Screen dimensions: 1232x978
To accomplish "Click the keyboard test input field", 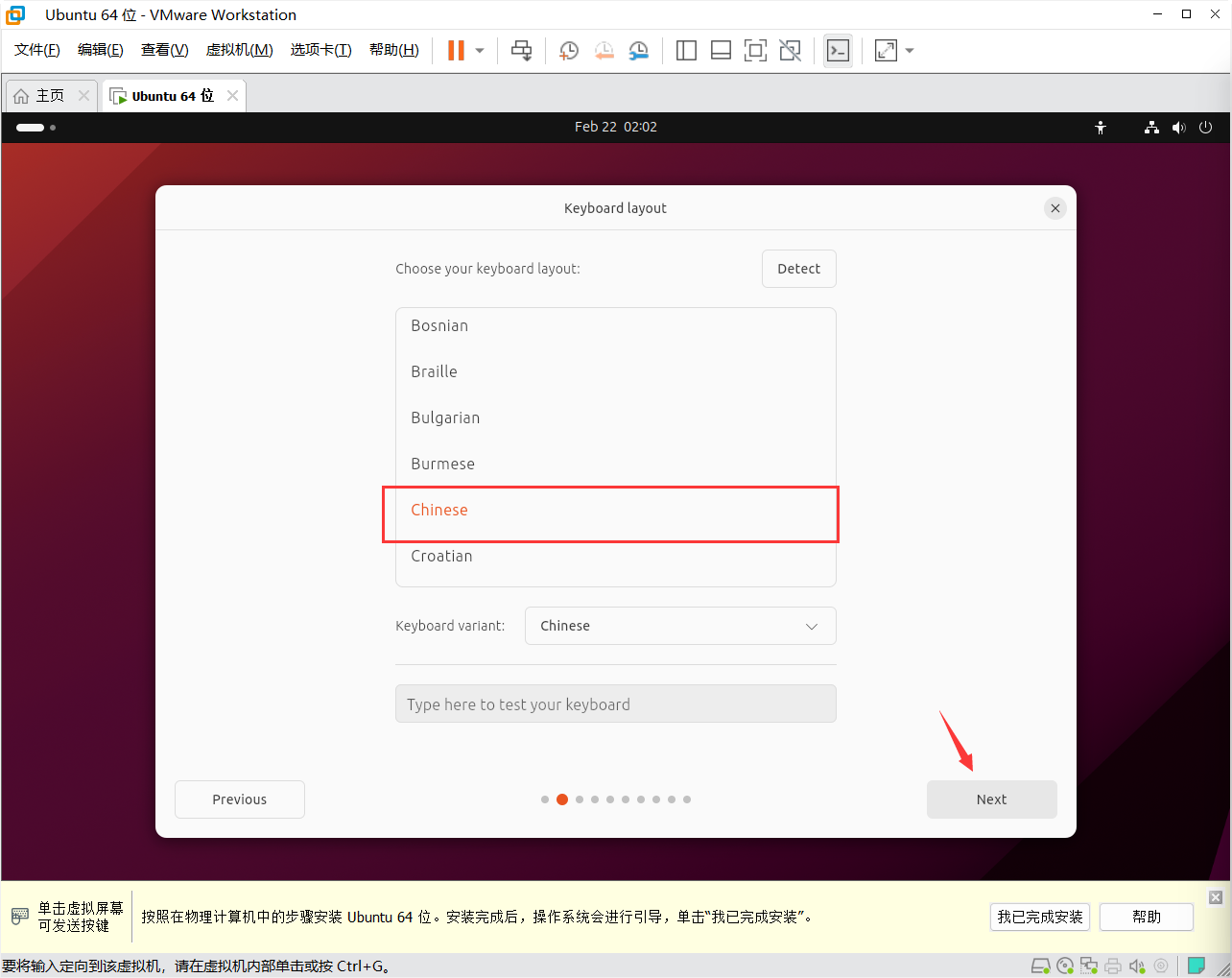I will pyautogui.click(x=616, y=704).
